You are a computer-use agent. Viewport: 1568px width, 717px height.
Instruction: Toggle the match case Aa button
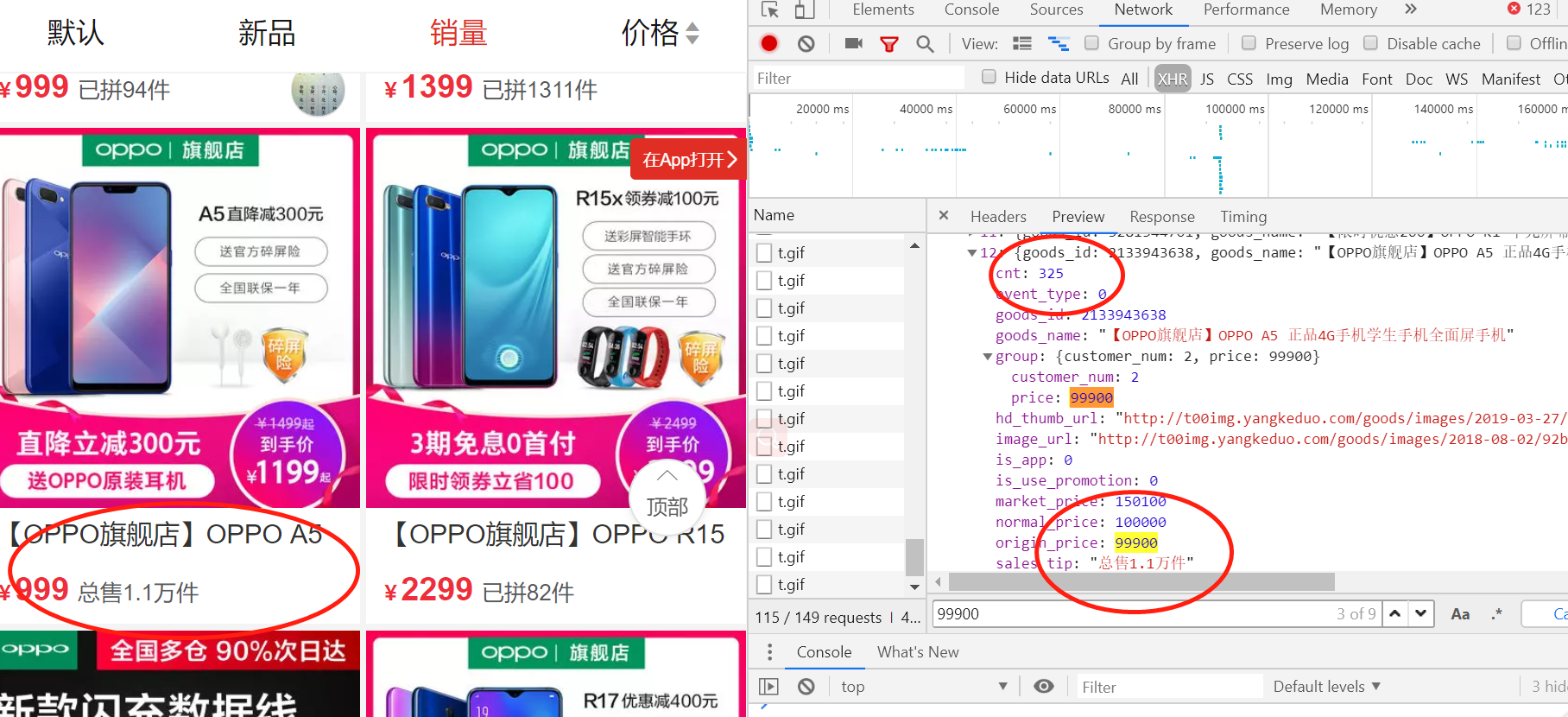pyautogui.click(x=1460, y=614)
